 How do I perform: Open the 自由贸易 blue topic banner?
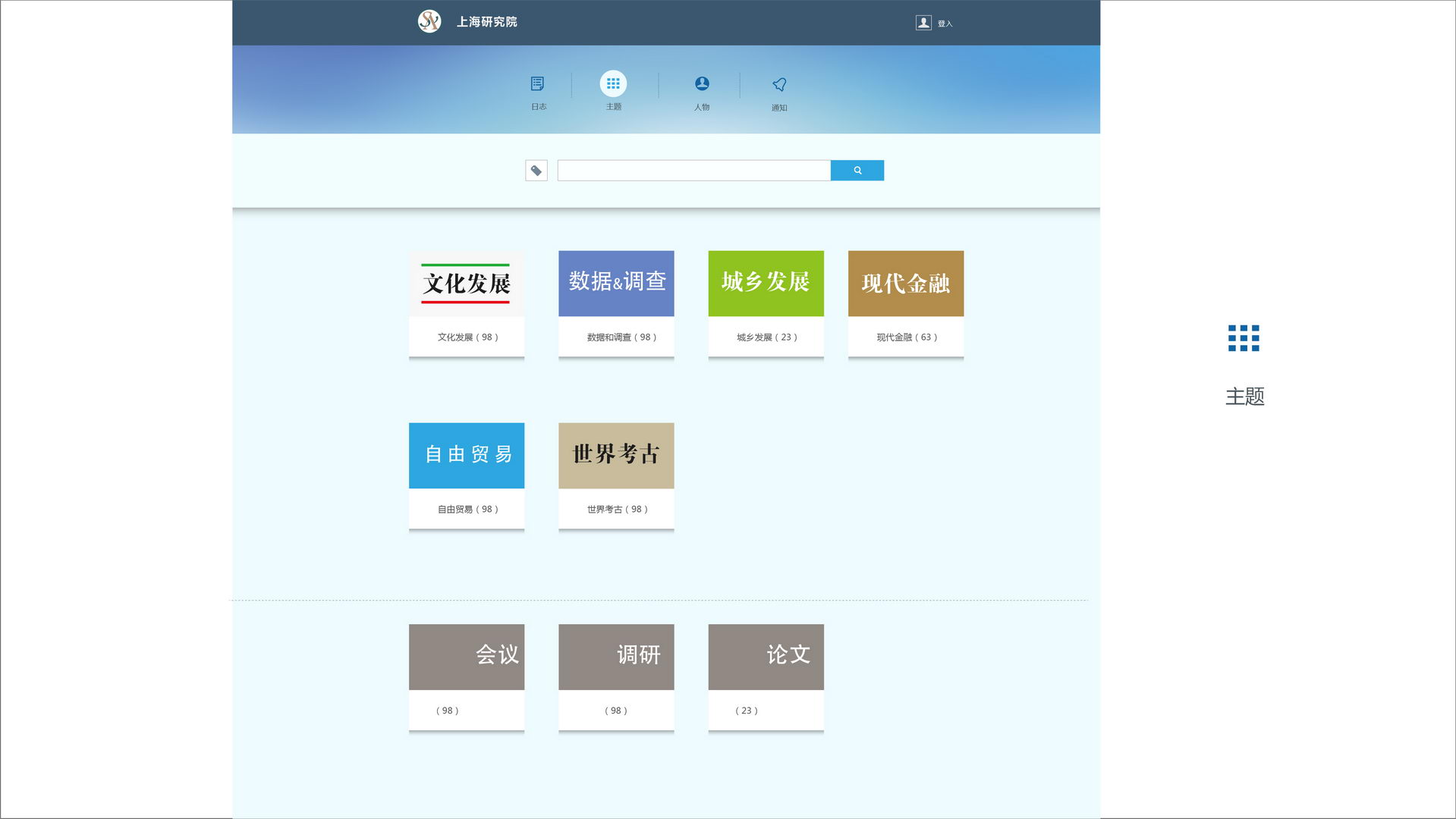click(x=467, y=456)
